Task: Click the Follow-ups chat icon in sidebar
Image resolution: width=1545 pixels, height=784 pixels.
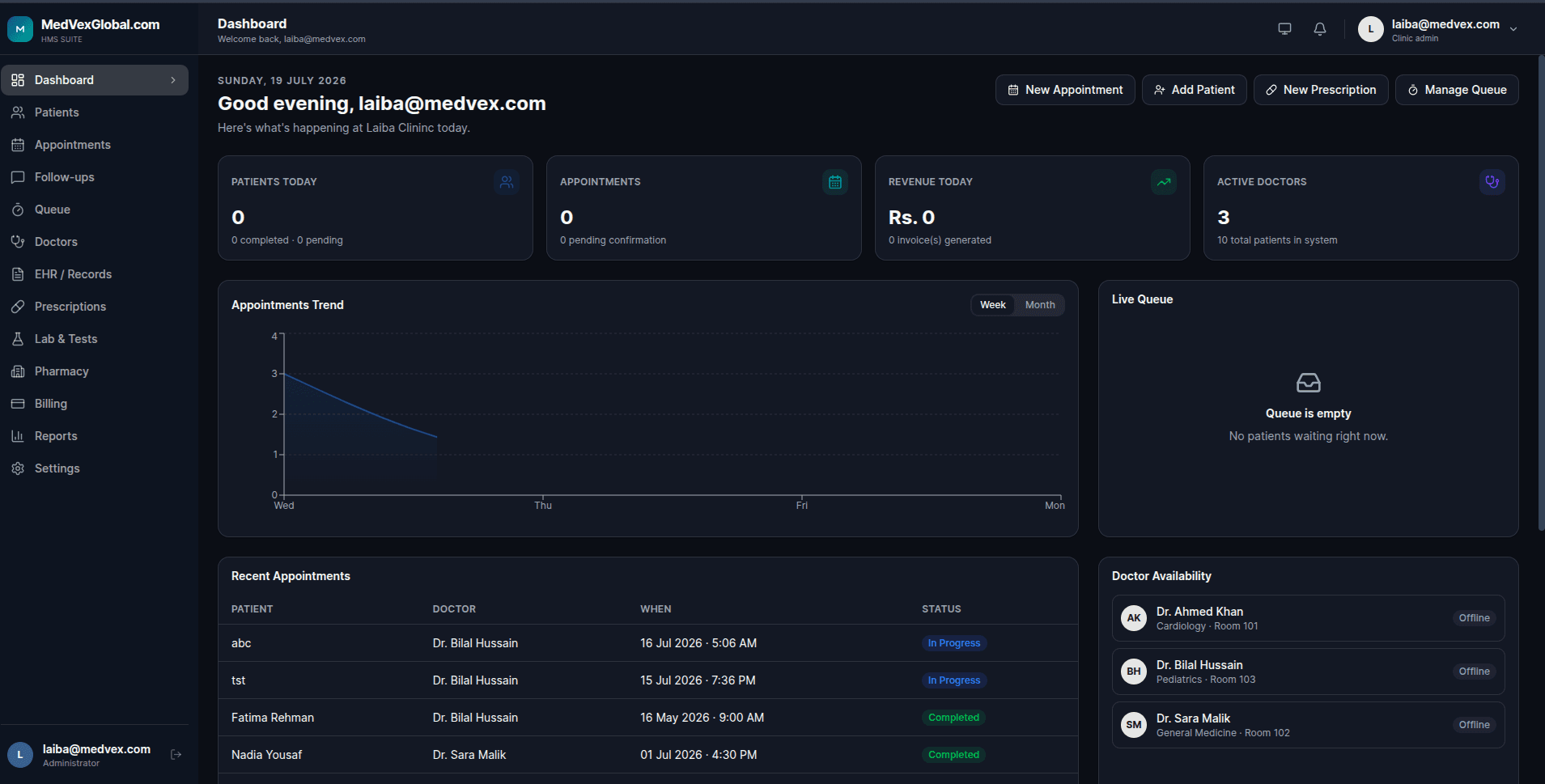Action: coord(18,177)
